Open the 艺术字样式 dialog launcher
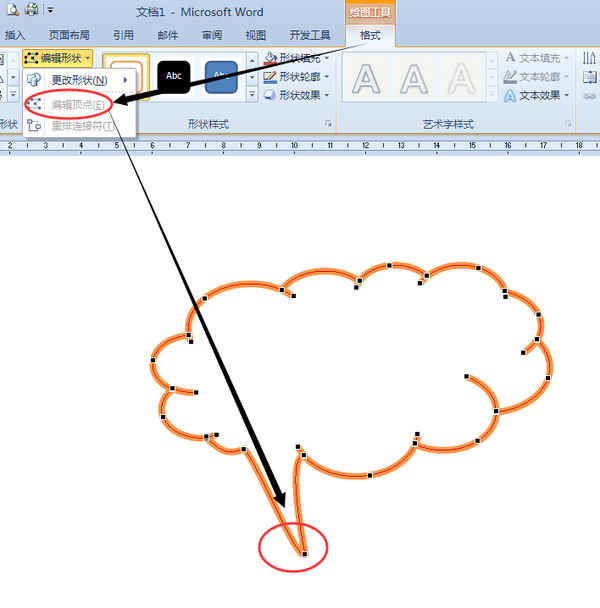This screenshot has width=600, height=608. point(569,124)
